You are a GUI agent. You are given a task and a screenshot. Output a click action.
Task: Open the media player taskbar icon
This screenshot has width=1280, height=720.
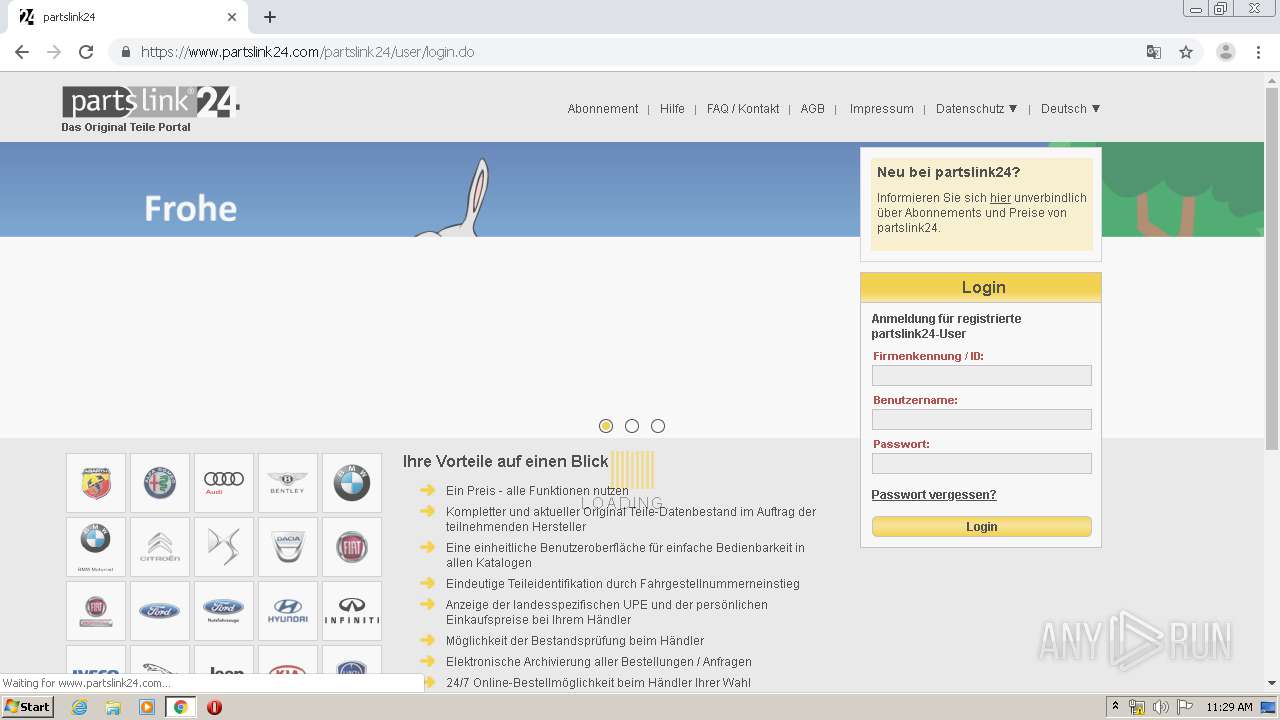(x=147, y=707)
